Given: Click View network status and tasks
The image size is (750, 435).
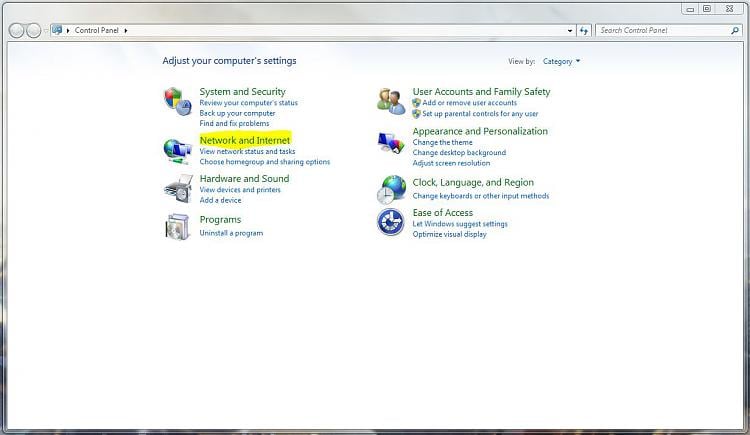Looking at the screenshot, I should pyautogui.click(x=247, y=151).
